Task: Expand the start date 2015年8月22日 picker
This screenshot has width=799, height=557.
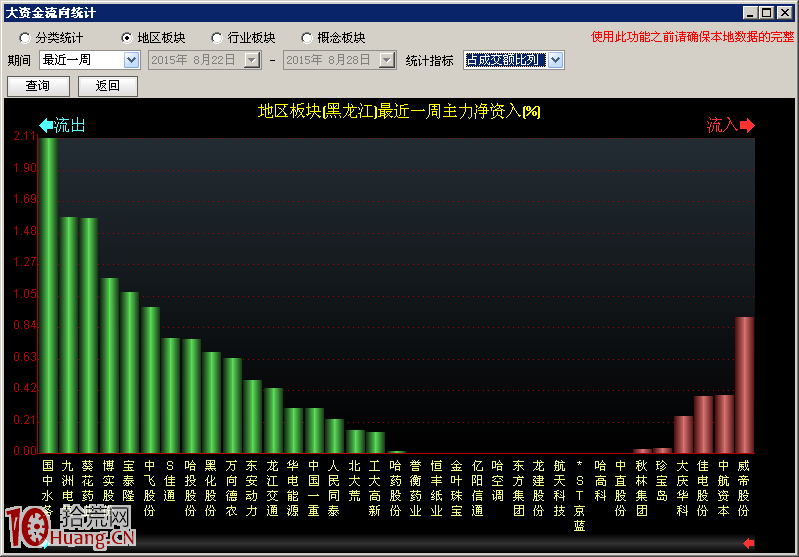Action: coord(252,60)
